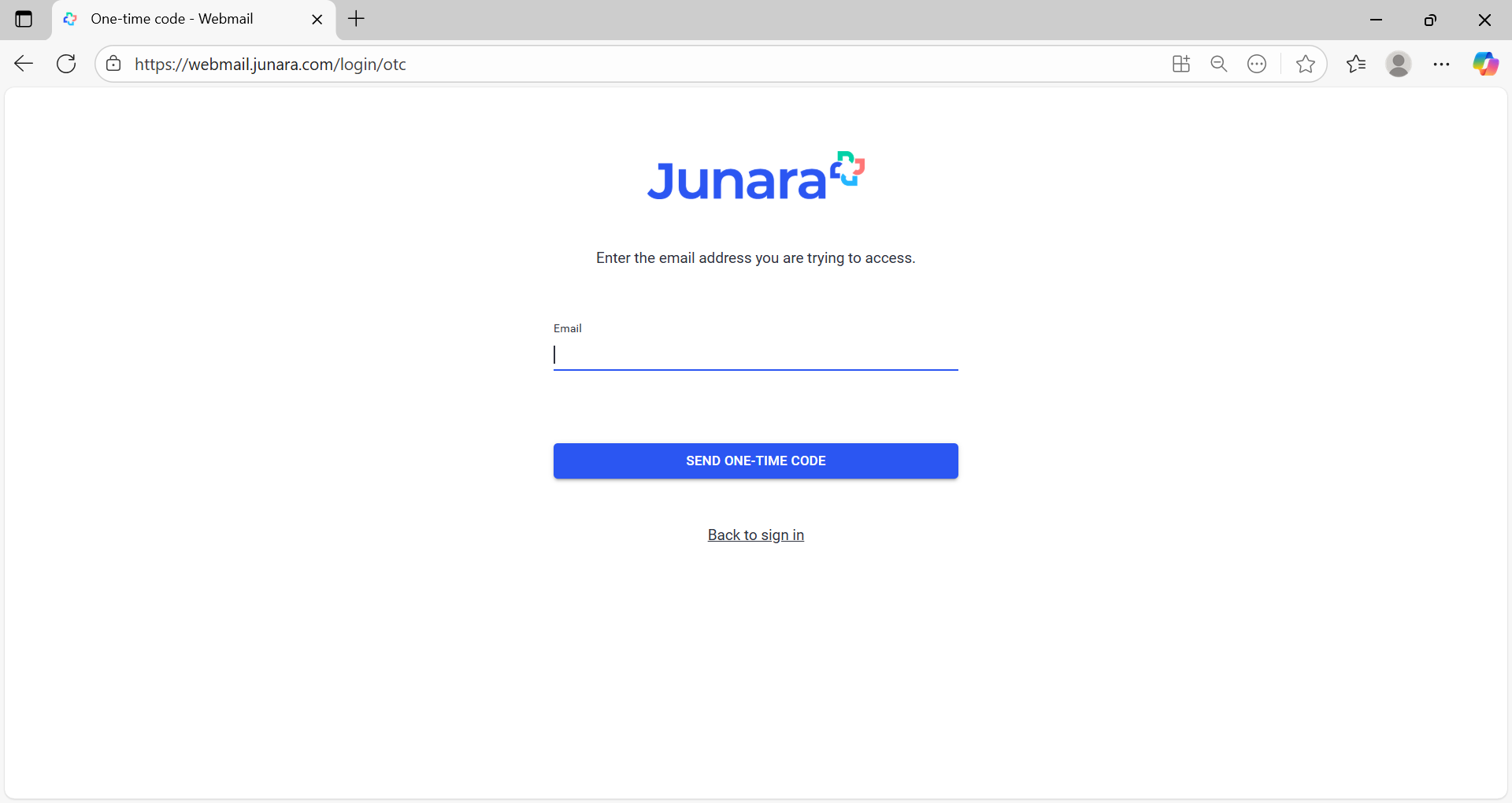Follow the Back to sign in link
Image resolution: width=1512 pixels, height=803 pixels.
coord(756,535)
